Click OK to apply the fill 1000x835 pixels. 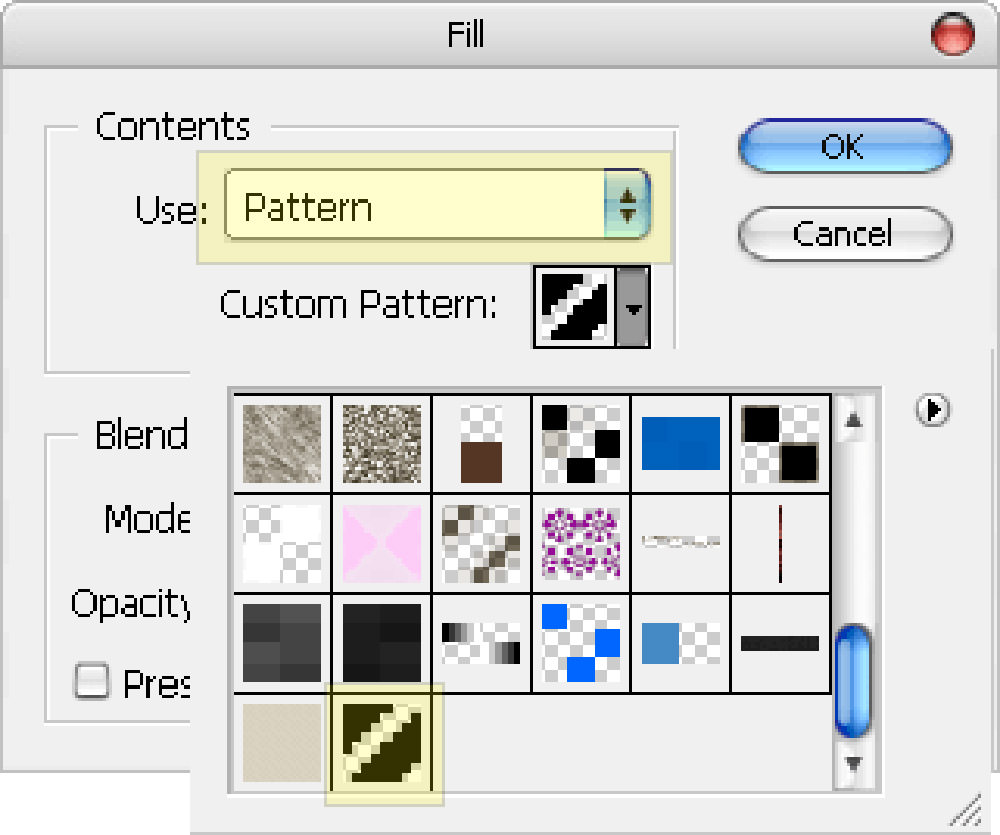[845, 146]
